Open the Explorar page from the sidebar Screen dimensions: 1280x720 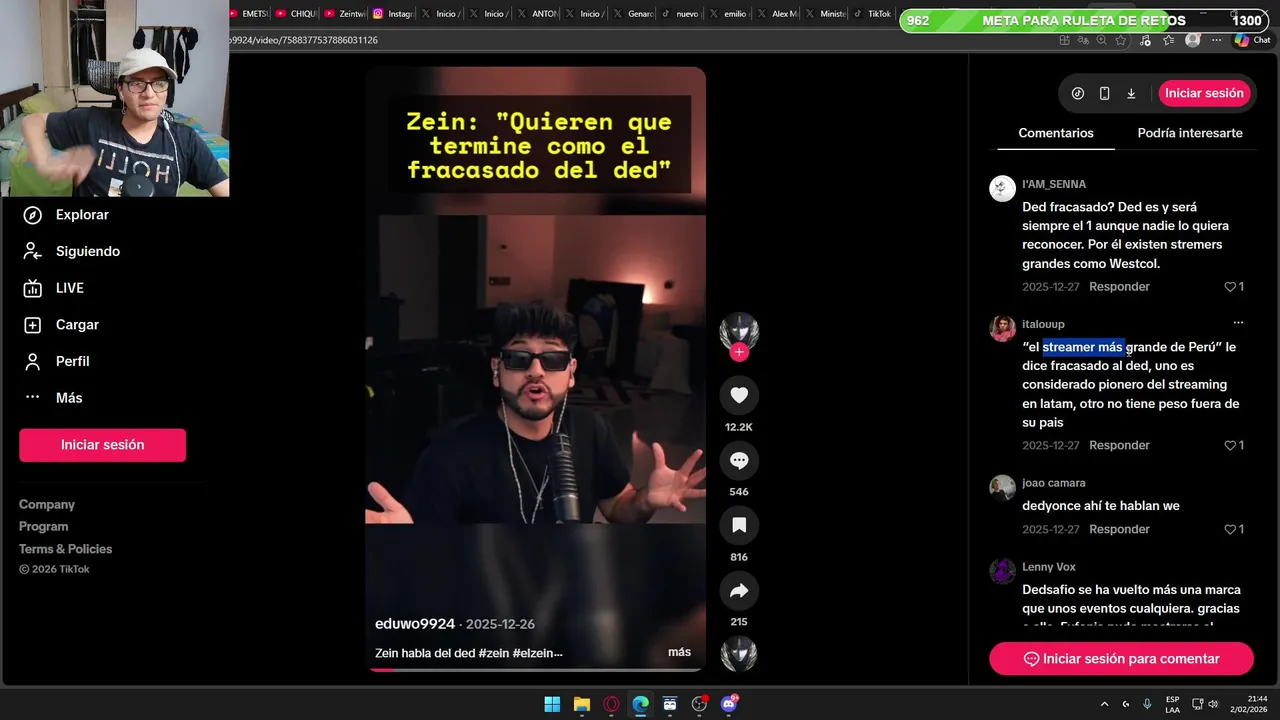pyautogui.click(x=66, y=215)
